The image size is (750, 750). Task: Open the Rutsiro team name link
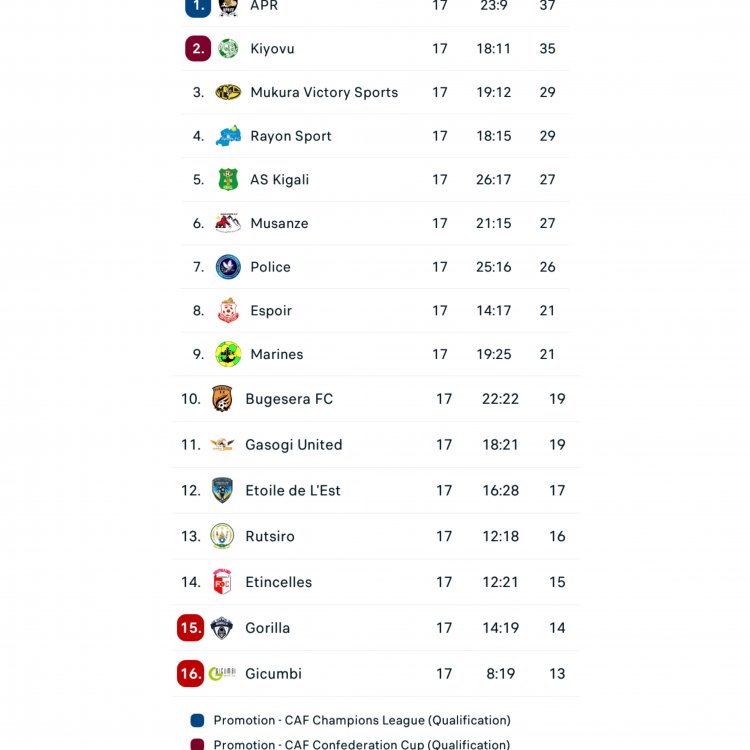click(270, 537)
